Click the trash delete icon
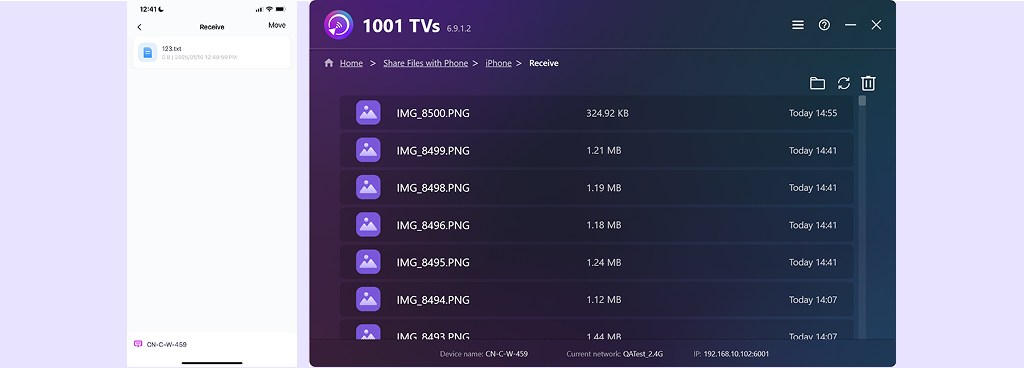Screen dimensions: 1024x368 click(x=869, y=83)
